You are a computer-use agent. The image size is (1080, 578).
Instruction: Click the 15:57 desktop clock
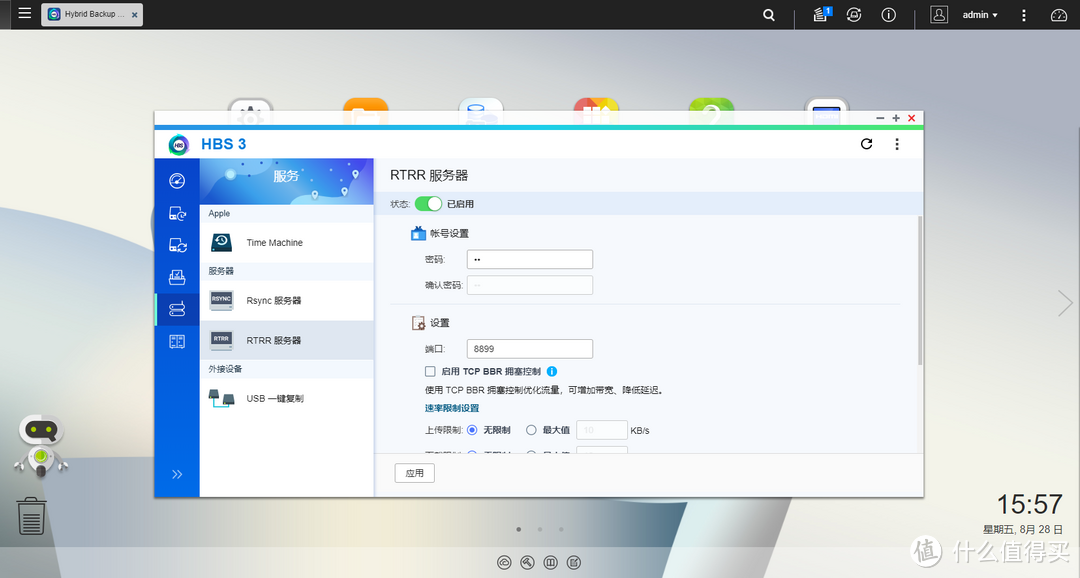click(1030, 504)
